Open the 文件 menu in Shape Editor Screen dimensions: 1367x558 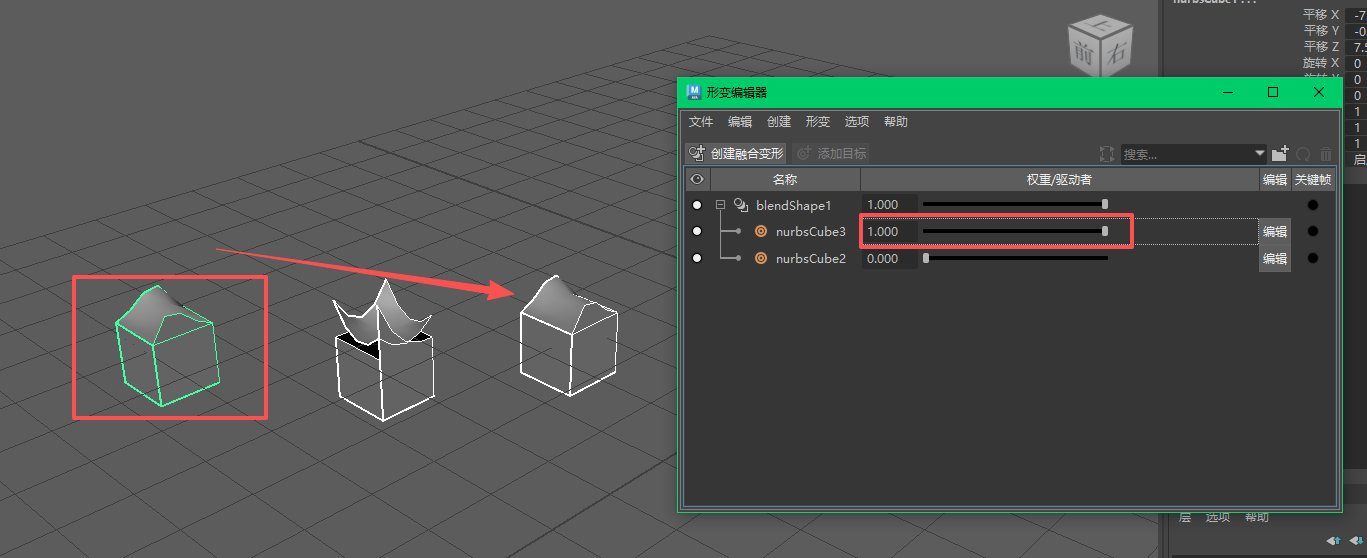(x=701, y=122)
